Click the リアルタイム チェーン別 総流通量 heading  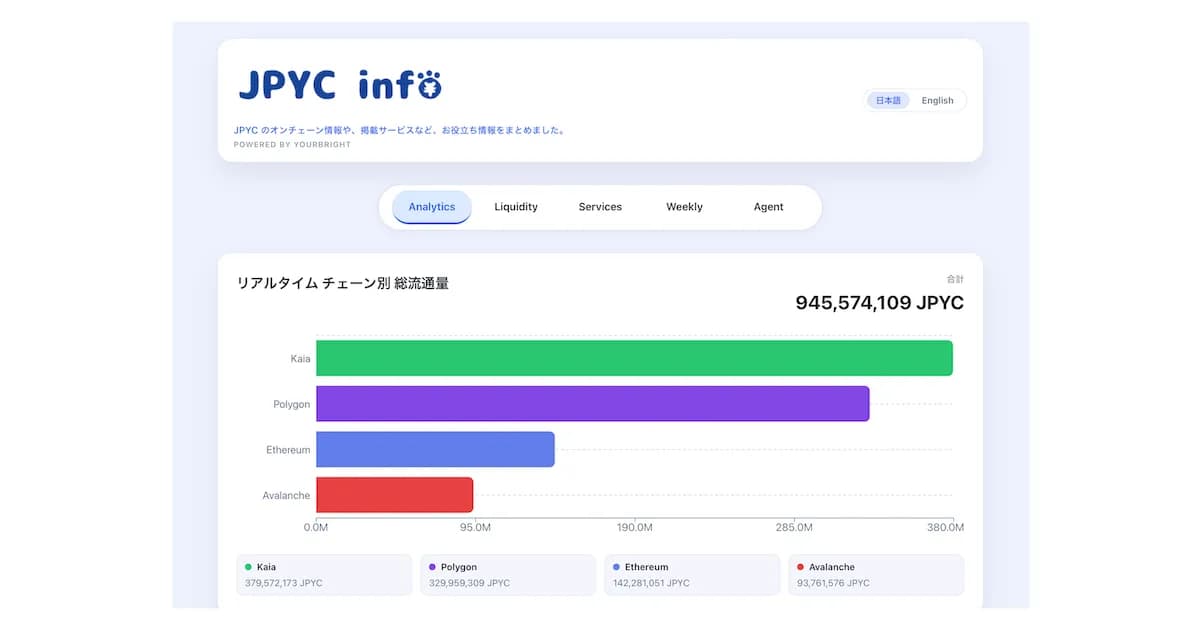pos(342,284)
